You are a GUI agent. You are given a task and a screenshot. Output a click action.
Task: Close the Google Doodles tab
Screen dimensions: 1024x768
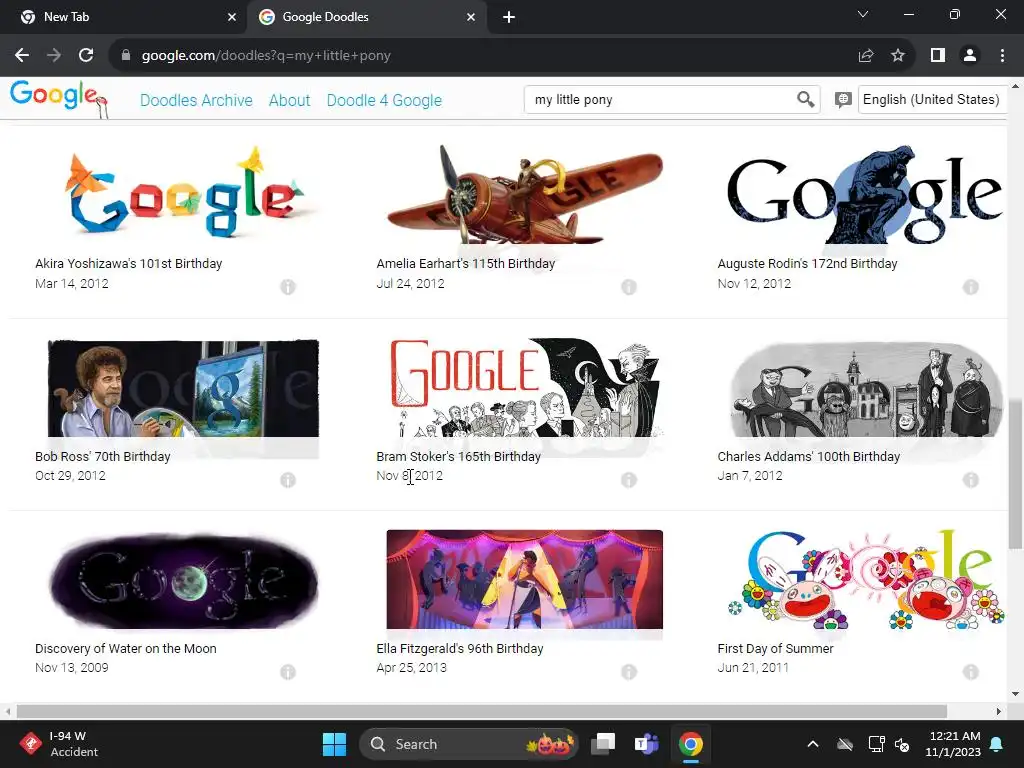pos(471,18)
